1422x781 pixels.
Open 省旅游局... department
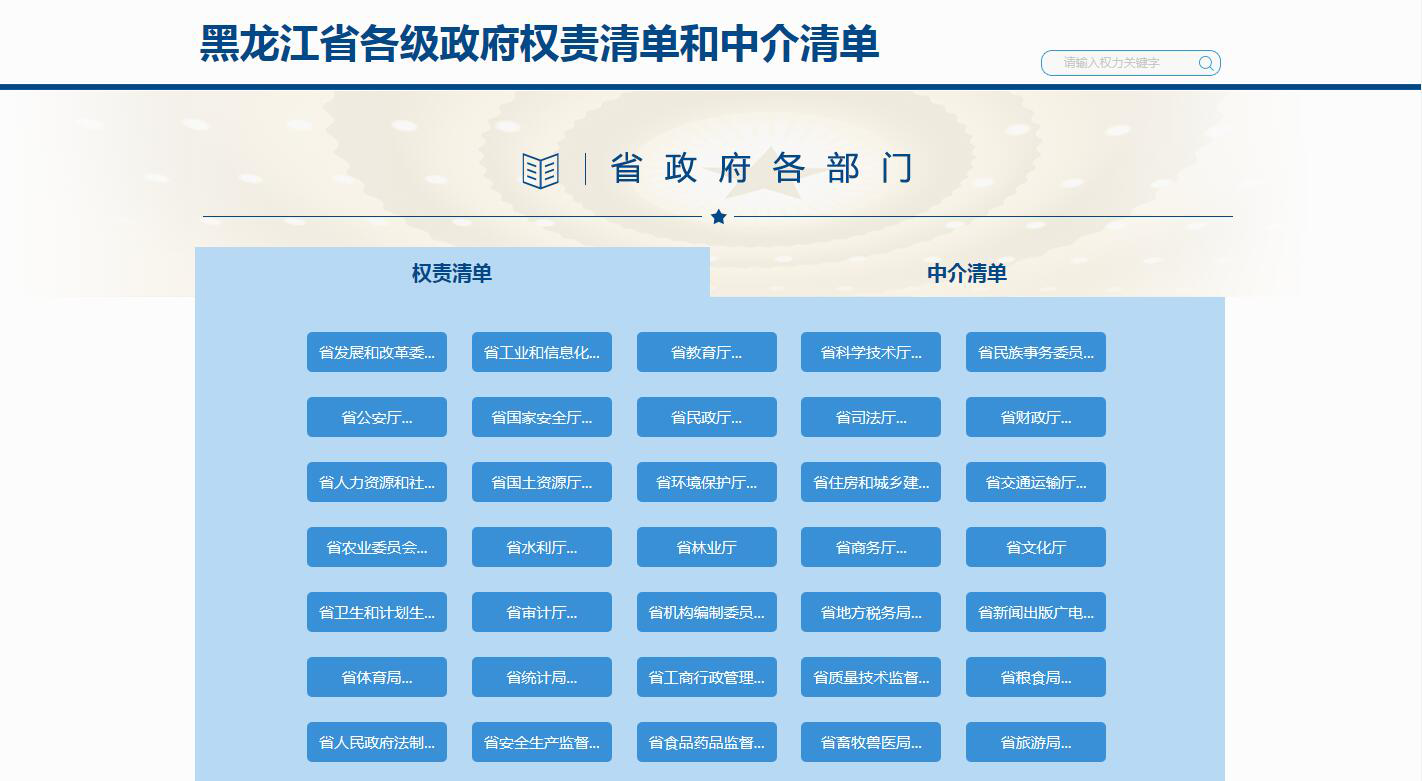[x=1036, y=742]
